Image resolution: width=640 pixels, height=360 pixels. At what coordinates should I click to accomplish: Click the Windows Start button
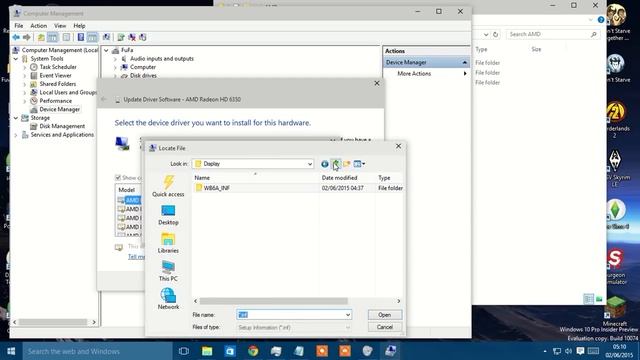tap(11, 351)
